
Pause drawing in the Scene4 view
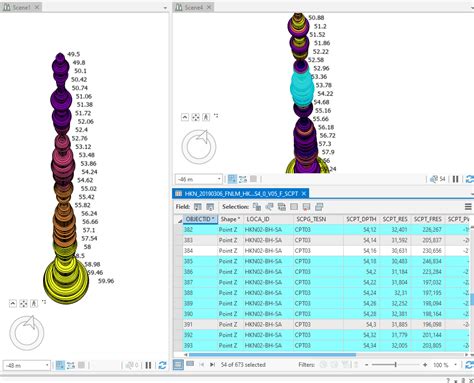coord(455,179)
